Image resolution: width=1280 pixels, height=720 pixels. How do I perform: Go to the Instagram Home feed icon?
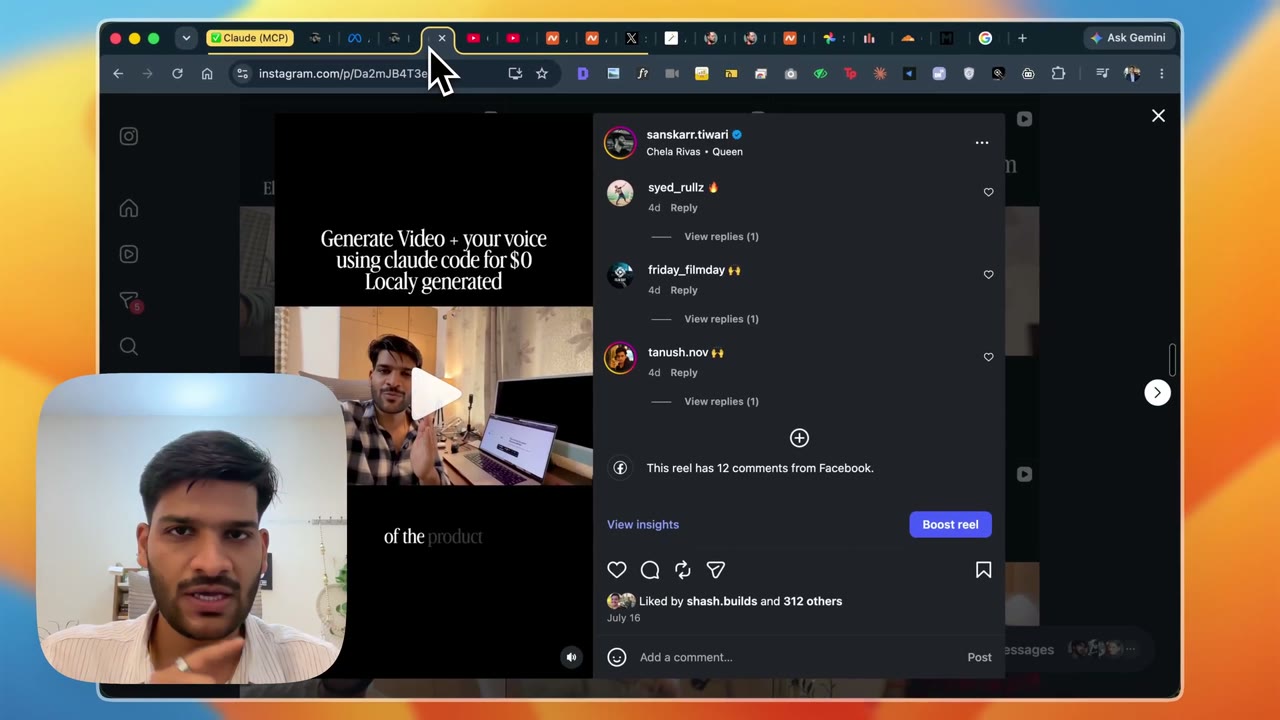tap(129, 208)
